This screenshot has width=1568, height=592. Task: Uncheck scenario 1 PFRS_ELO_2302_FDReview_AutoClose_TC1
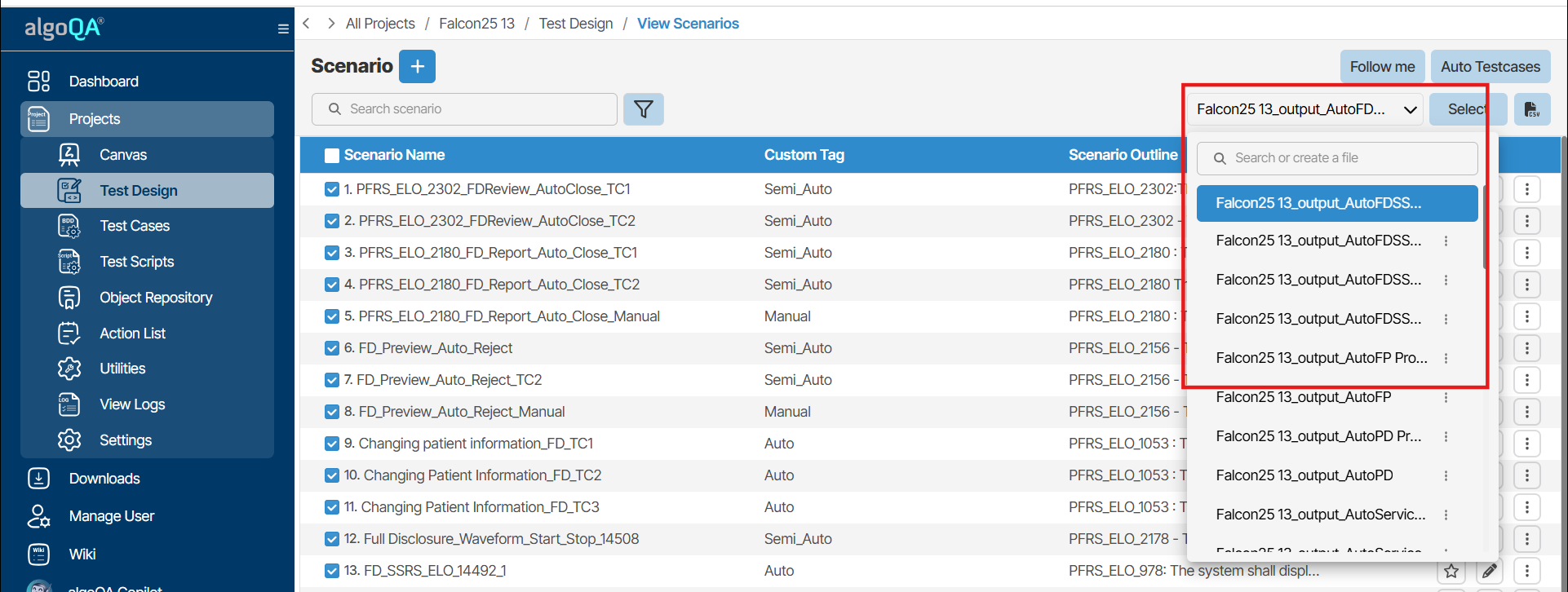[332, 189]
